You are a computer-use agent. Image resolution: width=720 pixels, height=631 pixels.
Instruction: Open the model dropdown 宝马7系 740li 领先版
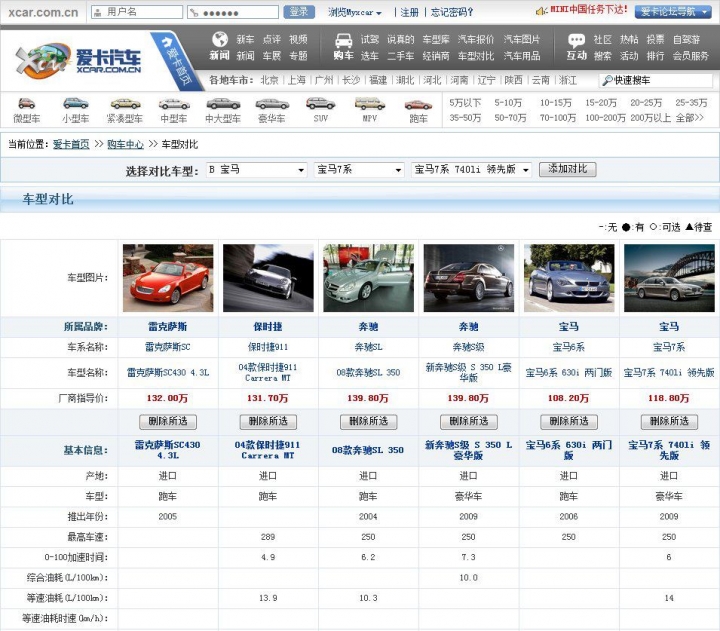pos(471,169)
